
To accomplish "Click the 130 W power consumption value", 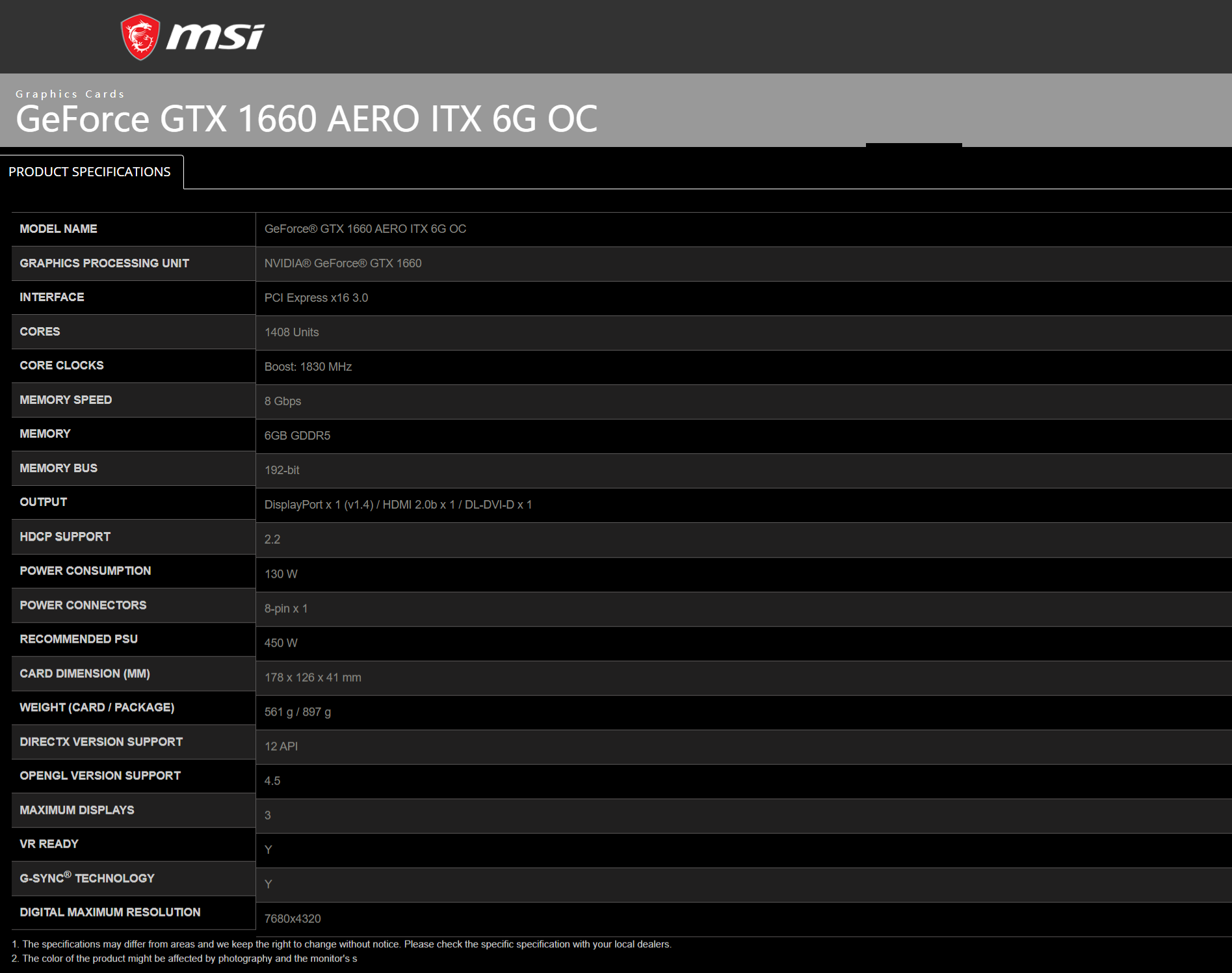I will (x=281, y=574).
